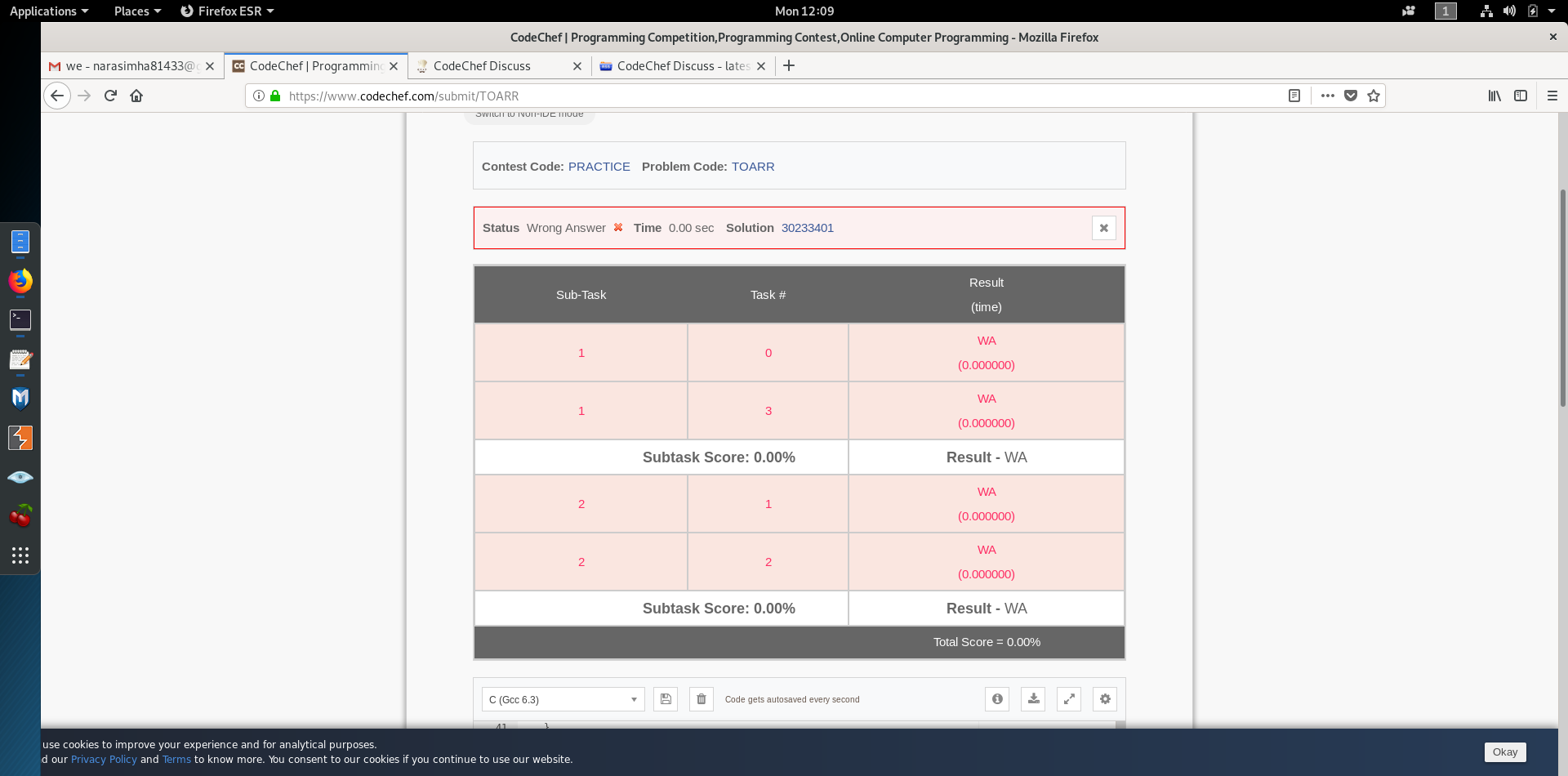1568x776 pixels.
Task: Dismiss the Wrong Answer status box
Action: click(1104, 228)
